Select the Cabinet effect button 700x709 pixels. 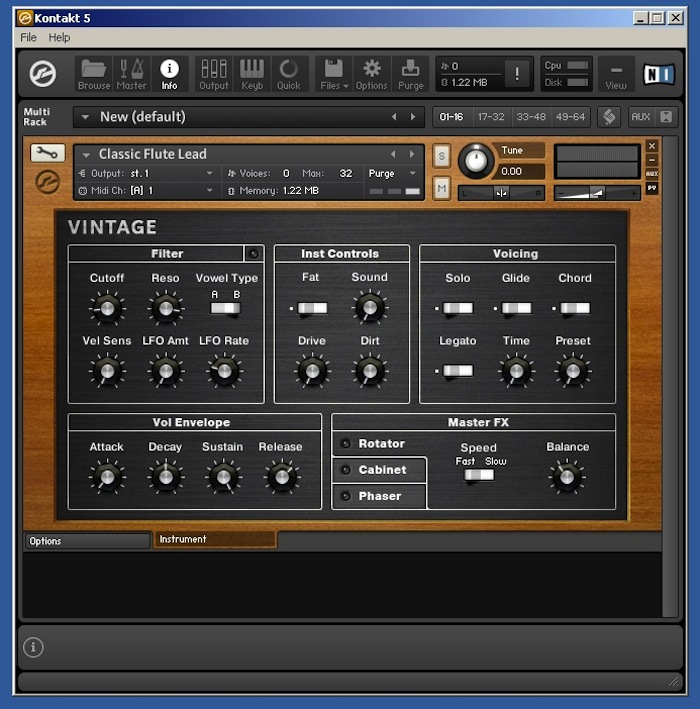tap(381, 470)
